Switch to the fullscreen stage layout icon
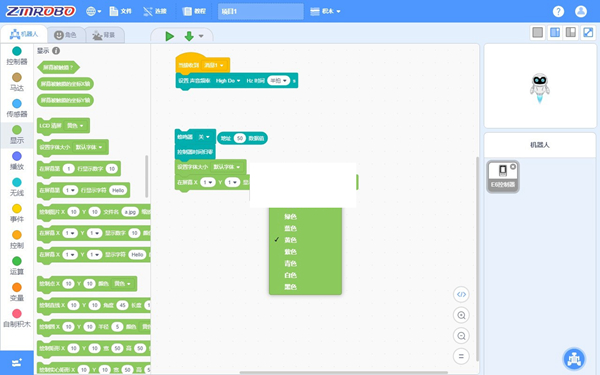The height and width of the screenshot is (375, 600). (x=588, y=33)
